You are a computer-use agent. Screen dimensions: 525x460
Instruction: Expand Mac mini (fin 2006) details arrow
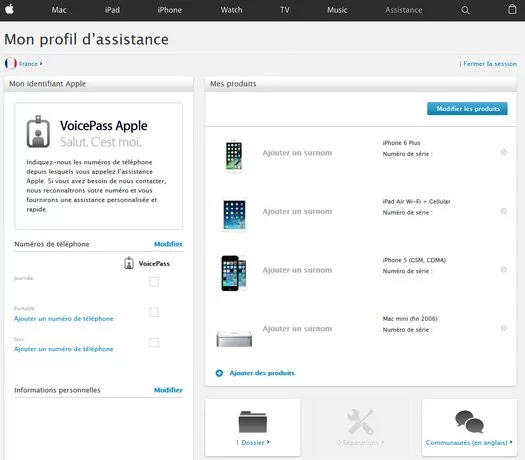click(503, 328)
